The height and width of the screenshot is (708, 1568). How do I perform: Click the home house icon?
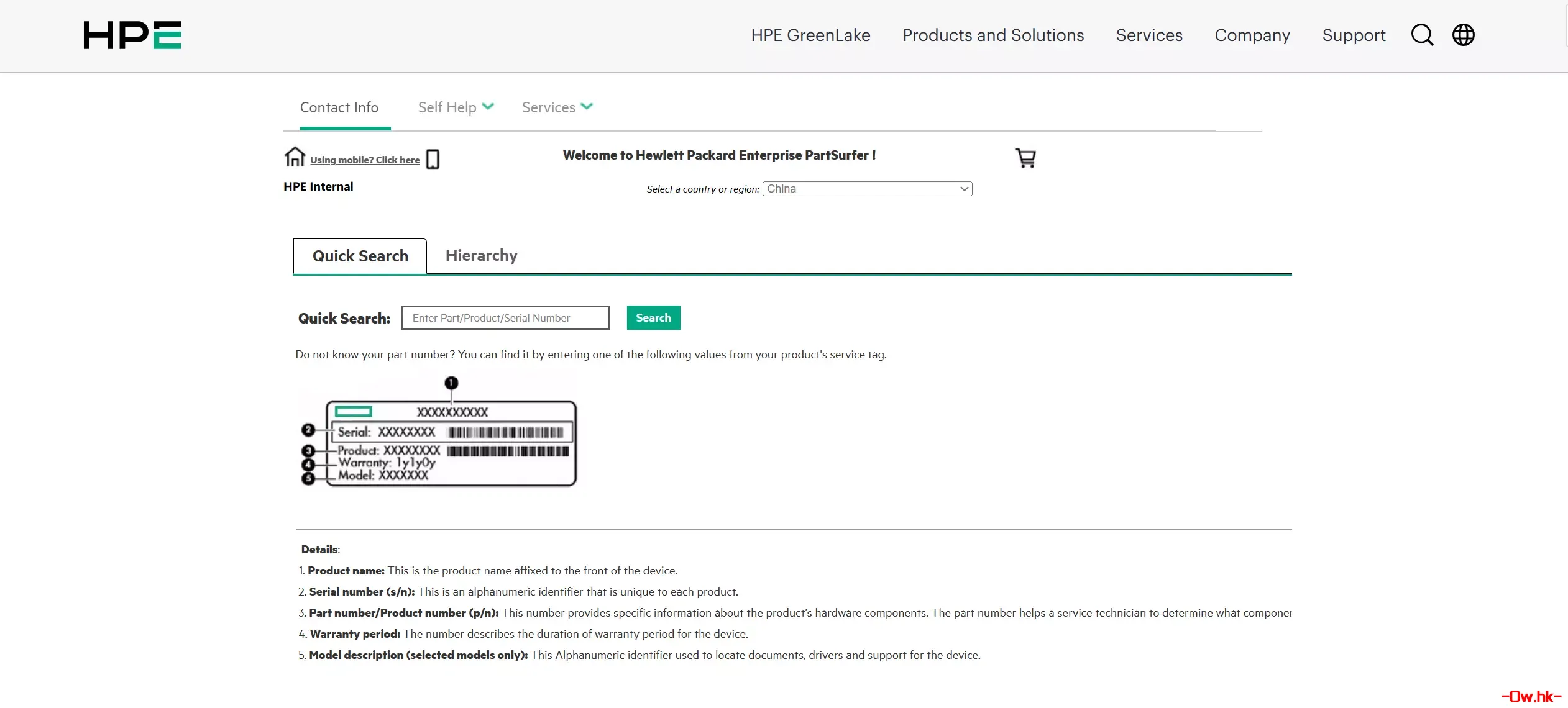tap(295, 157)
